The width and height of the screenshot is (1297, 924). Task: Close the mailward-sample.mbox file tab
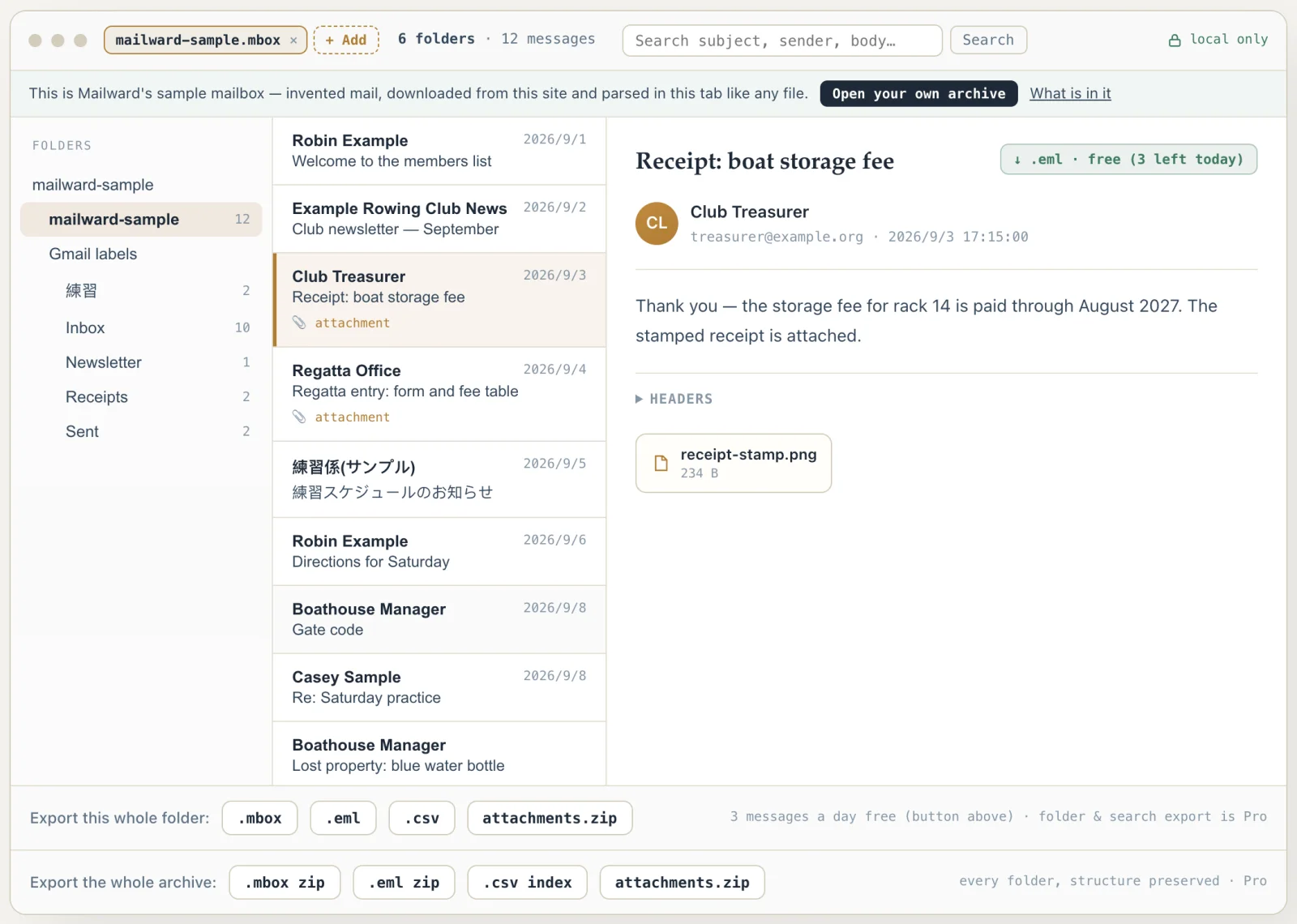pos(293,41)
